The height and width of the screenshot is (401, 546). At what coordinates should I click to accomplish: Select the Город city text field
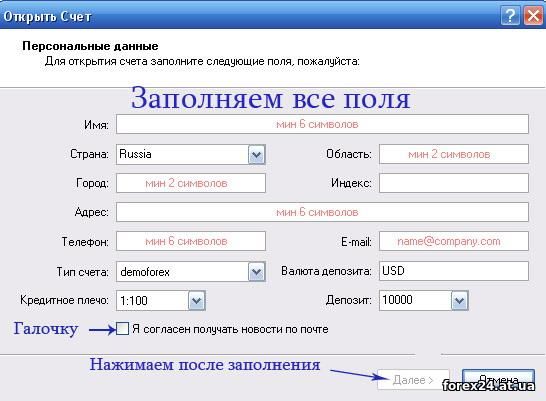coord(191,183)
